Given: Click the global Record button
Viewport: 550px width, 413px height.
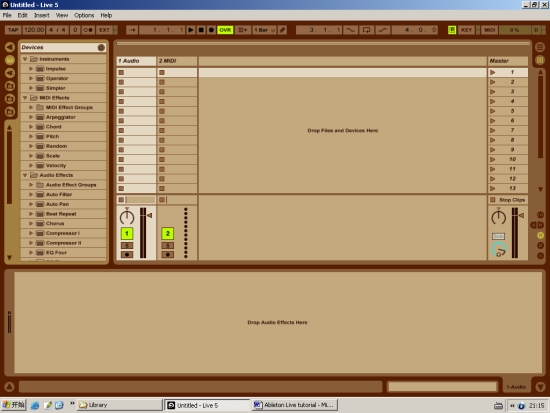Looking at the screenshot, I should [211, 30].
